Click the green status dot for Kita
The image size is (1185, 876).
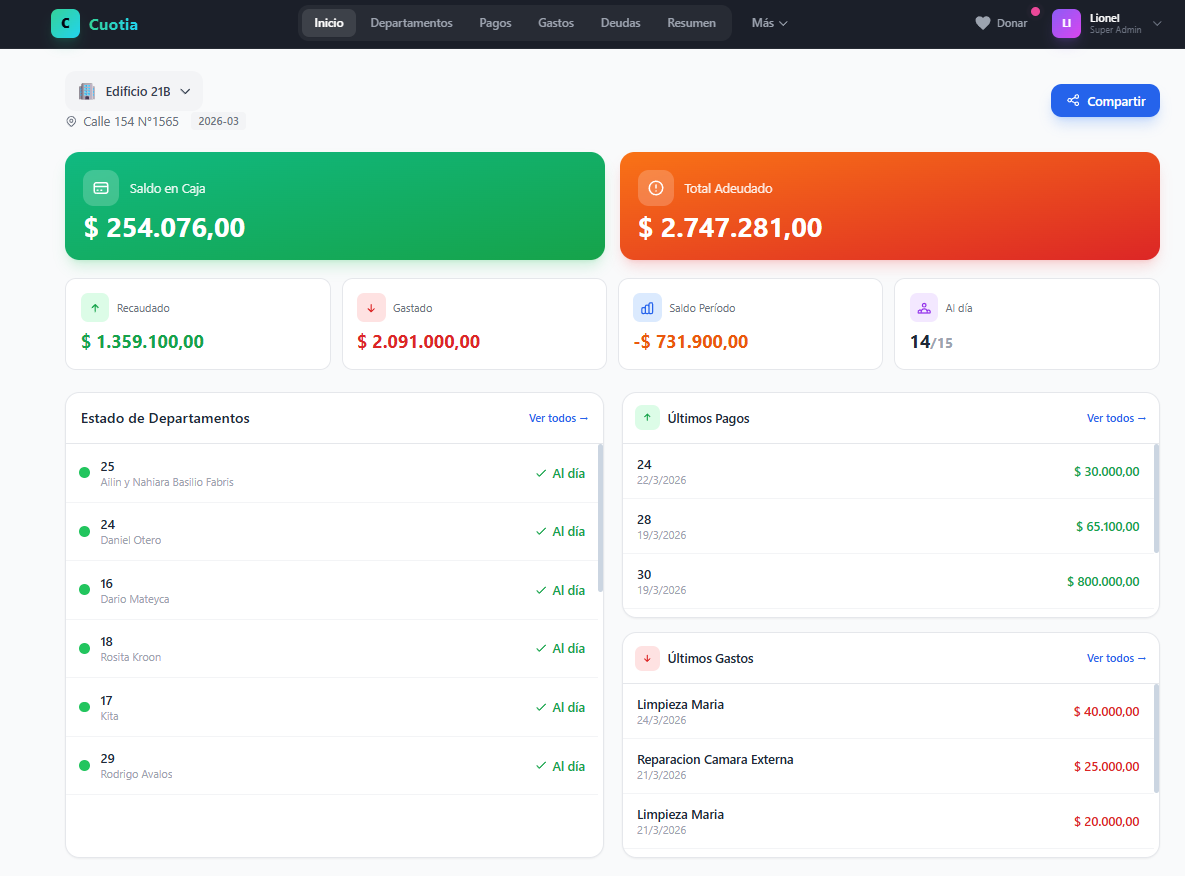pyautogui.click(x=85, y=707)
